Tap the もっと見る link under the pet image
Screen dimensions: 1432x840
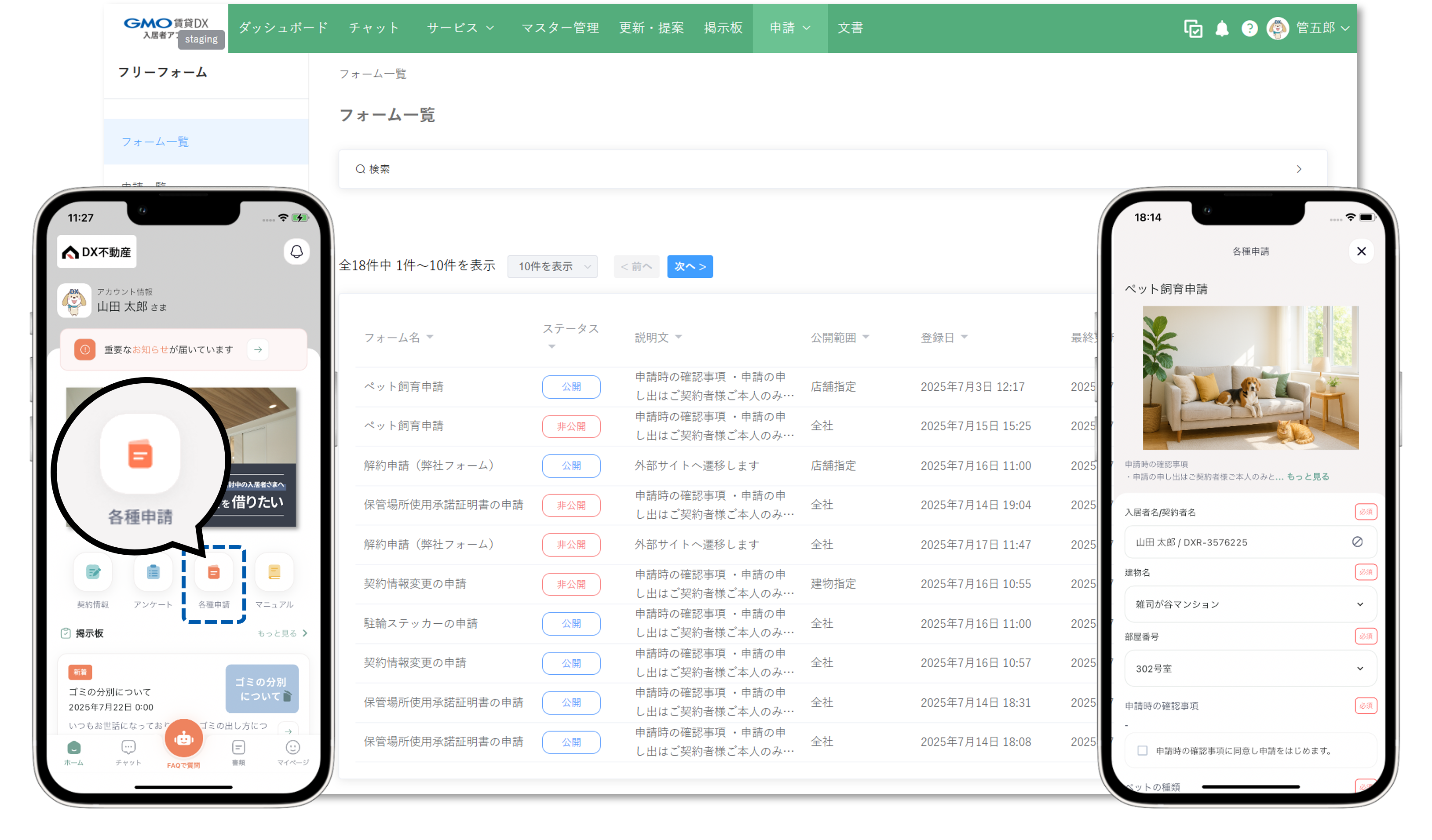pyautogui.click(x=1308, y=476)
